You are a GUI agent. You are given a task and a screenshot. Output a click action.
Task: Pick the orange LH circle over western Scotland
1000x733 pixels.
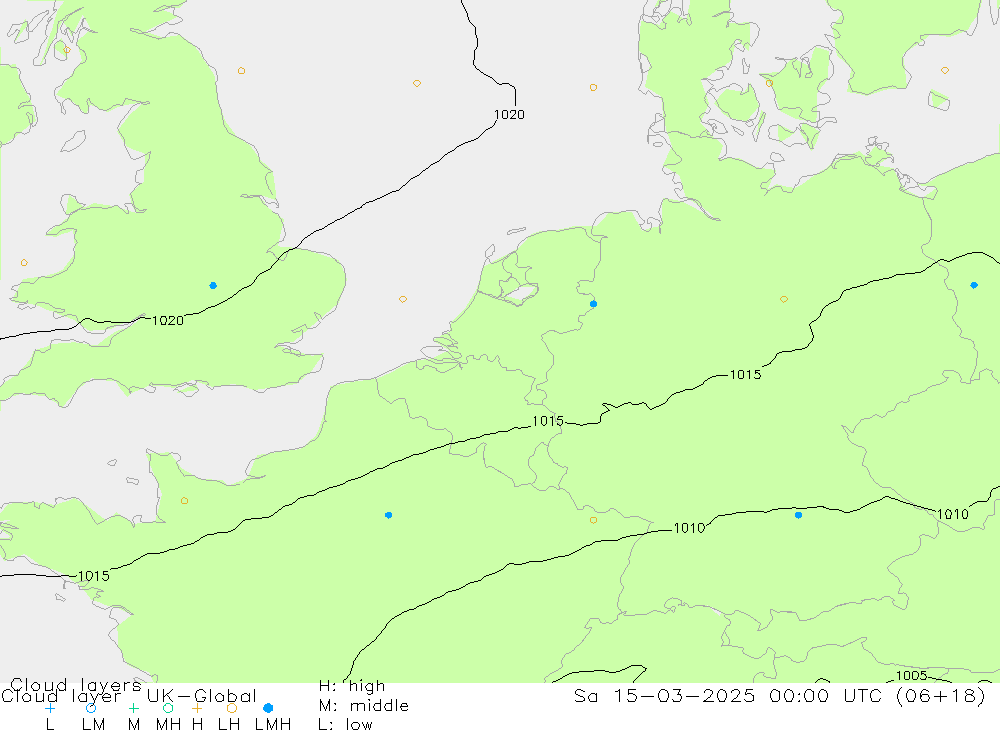67,50
